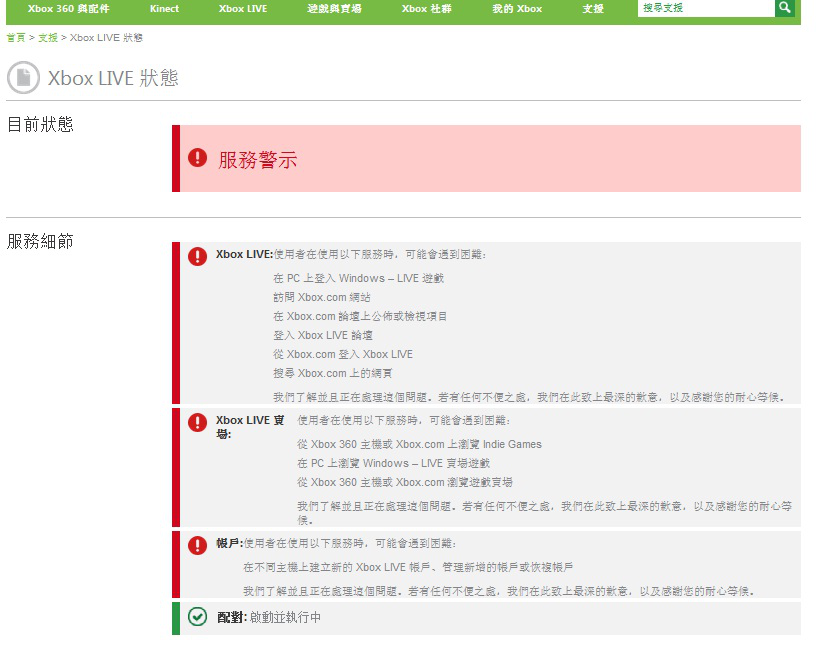Click the green search magnifier button
This screenshot has height=665, width=822.
pyautogui.click(x=785, y=8)
